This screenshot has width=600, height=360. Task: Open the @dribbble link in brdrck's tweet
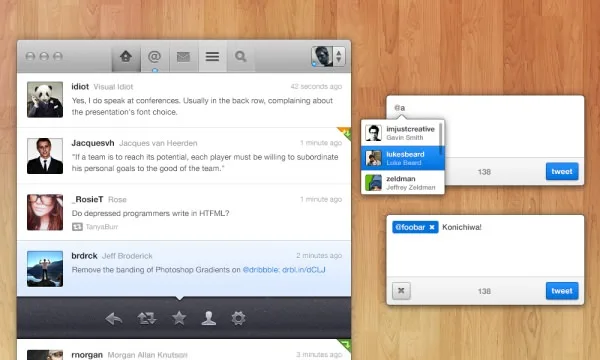(261, 270)
